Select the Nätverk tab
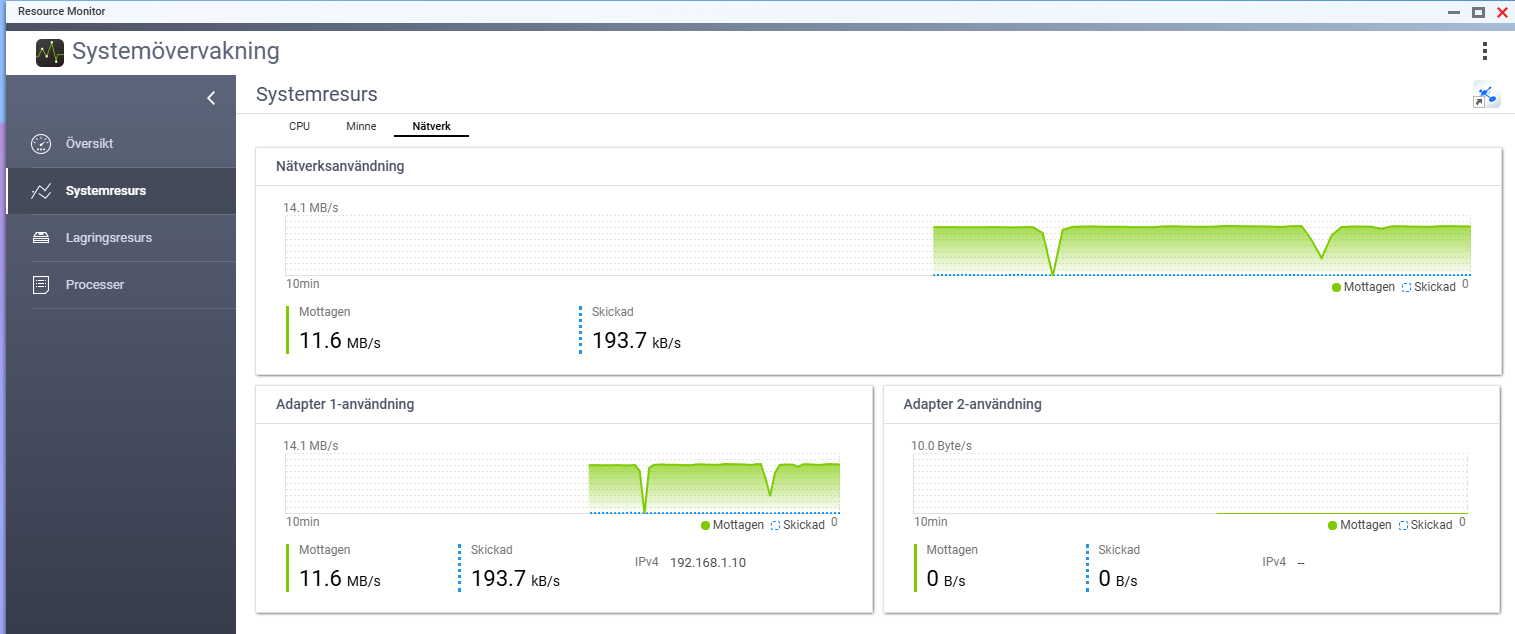Viewport: 1515px width, 634px height. (x=431, y=127)
